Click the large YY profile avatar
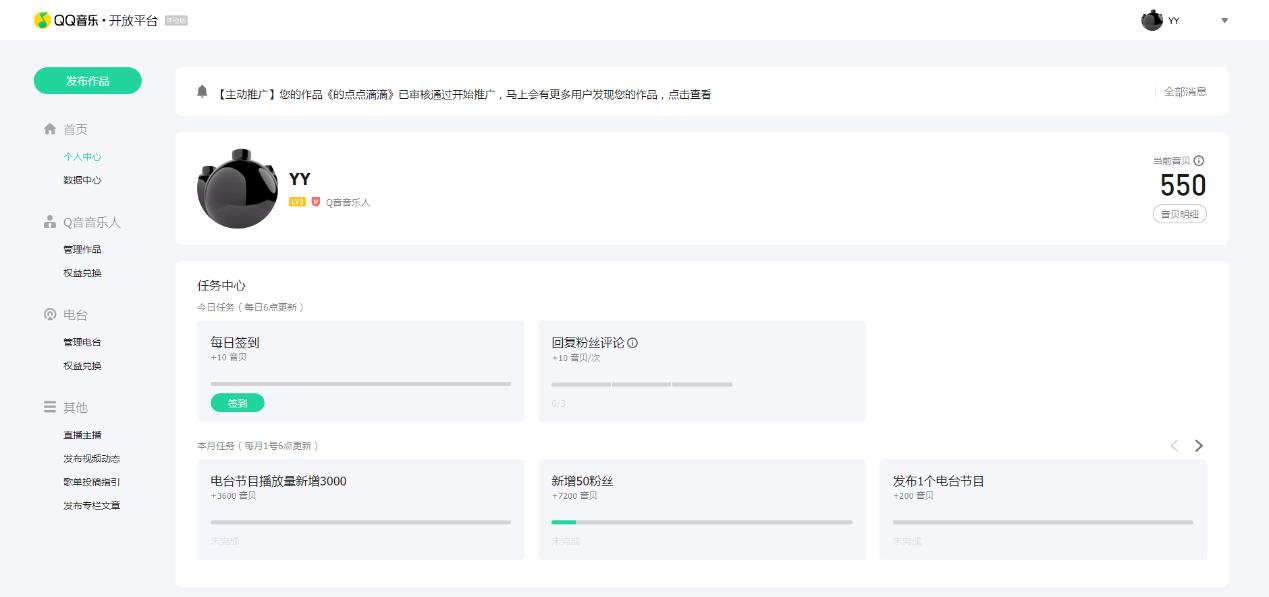The width and height of the screenshot is (1269, 597). coord(237,189)
